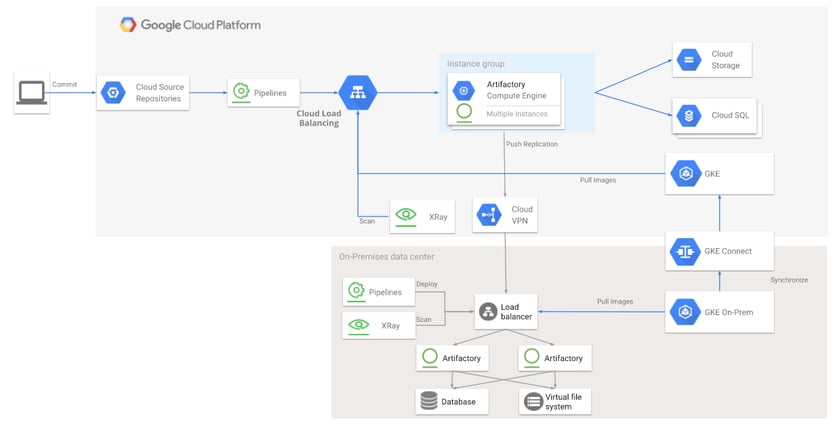Click the "Cloud Source Repositories" label
Screen dimensions: 835x426
(x=159, y=93)
